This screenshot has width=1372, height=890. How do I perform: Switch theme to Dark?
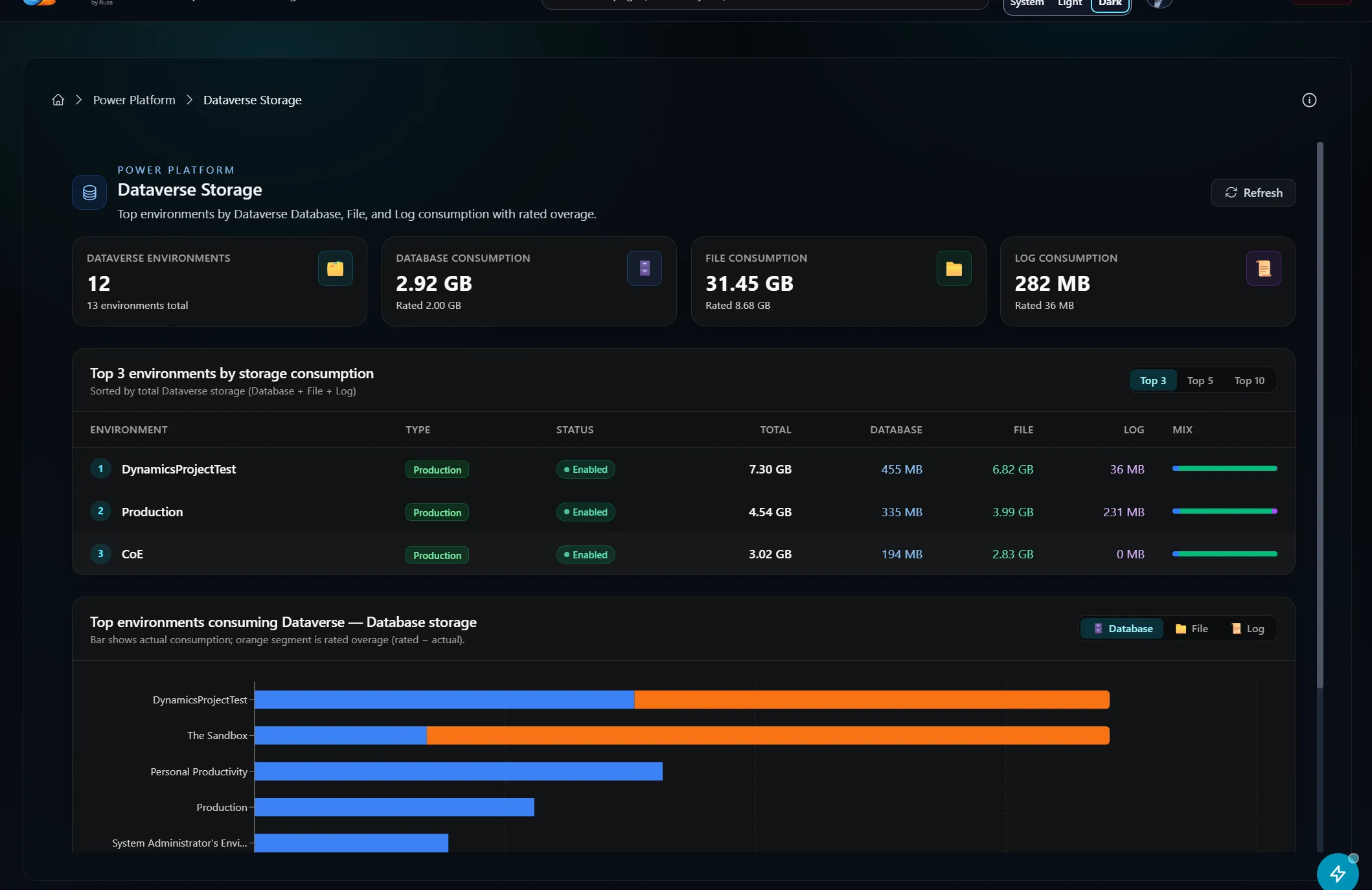pos(1110,4)
